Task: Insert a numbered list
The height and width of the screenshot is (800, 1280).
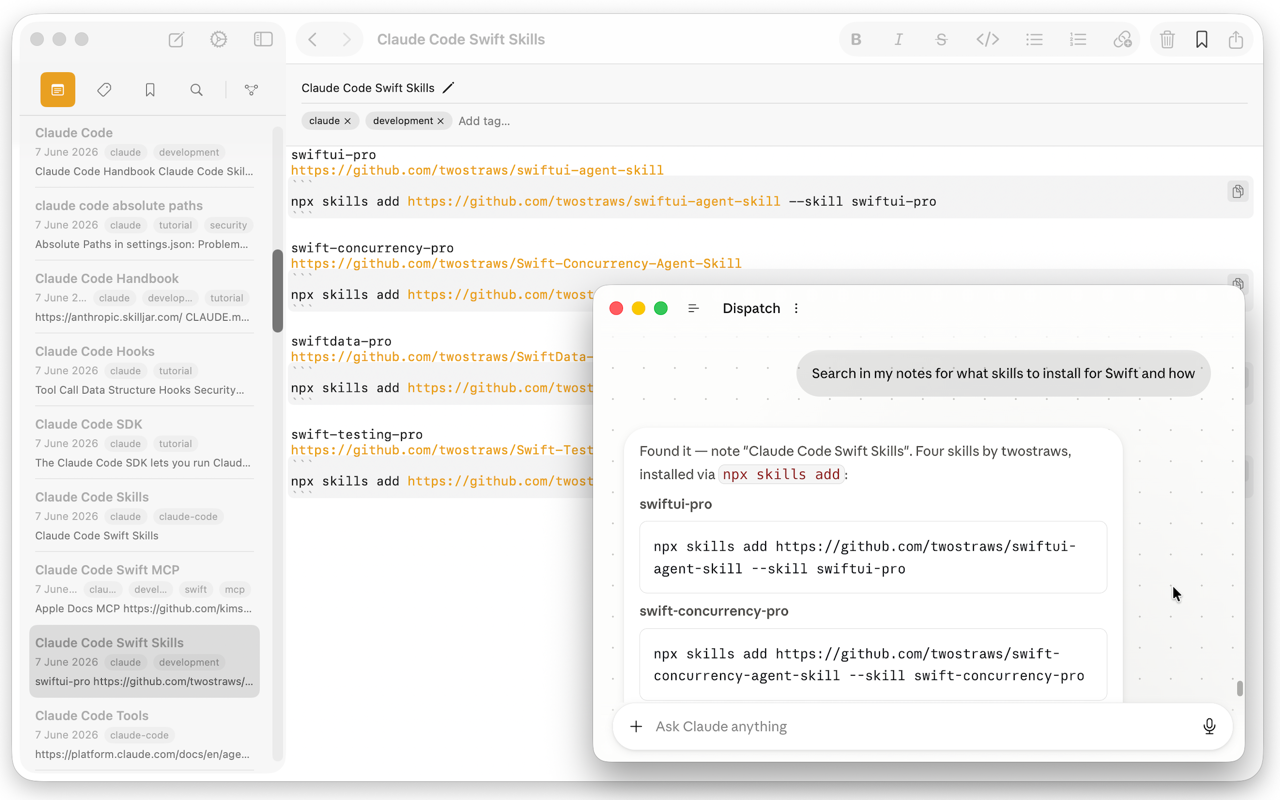Action: click(1078, 40)
